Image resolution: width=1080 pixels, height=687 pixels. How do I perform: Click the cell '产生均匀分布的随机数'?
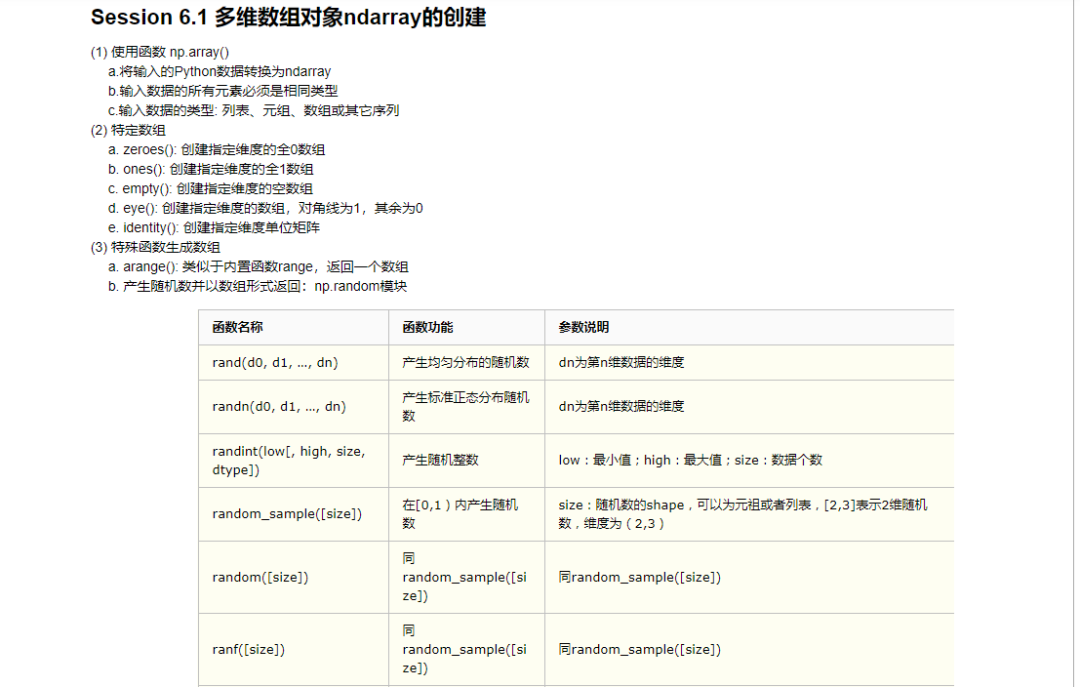(467, 362)
